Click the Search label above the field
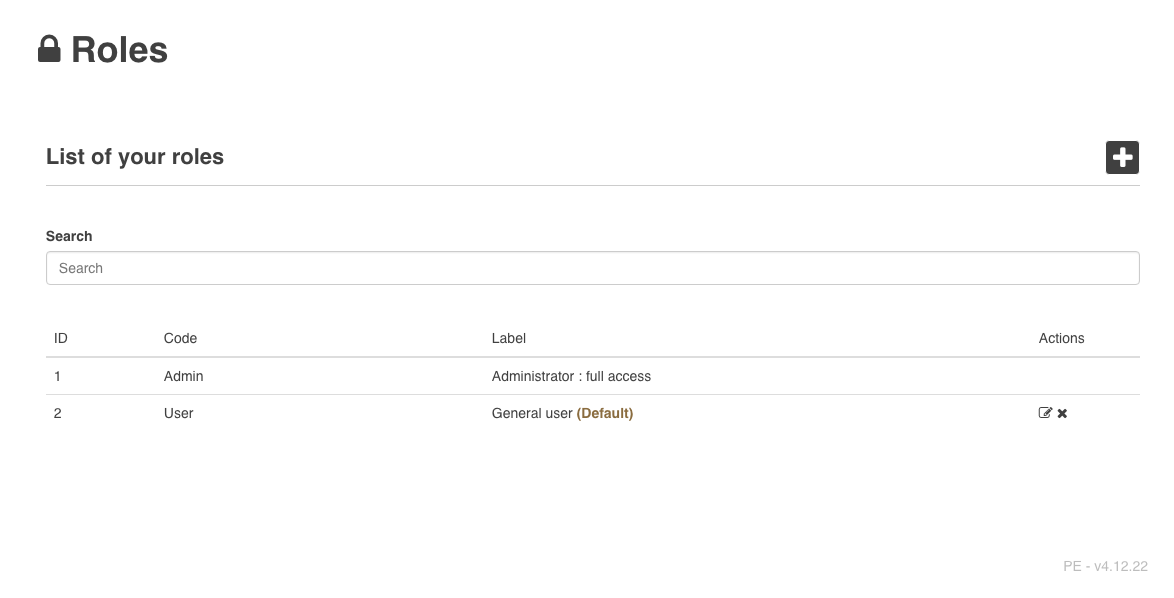This screenshot has width=1174, height=598. [69, 236]
